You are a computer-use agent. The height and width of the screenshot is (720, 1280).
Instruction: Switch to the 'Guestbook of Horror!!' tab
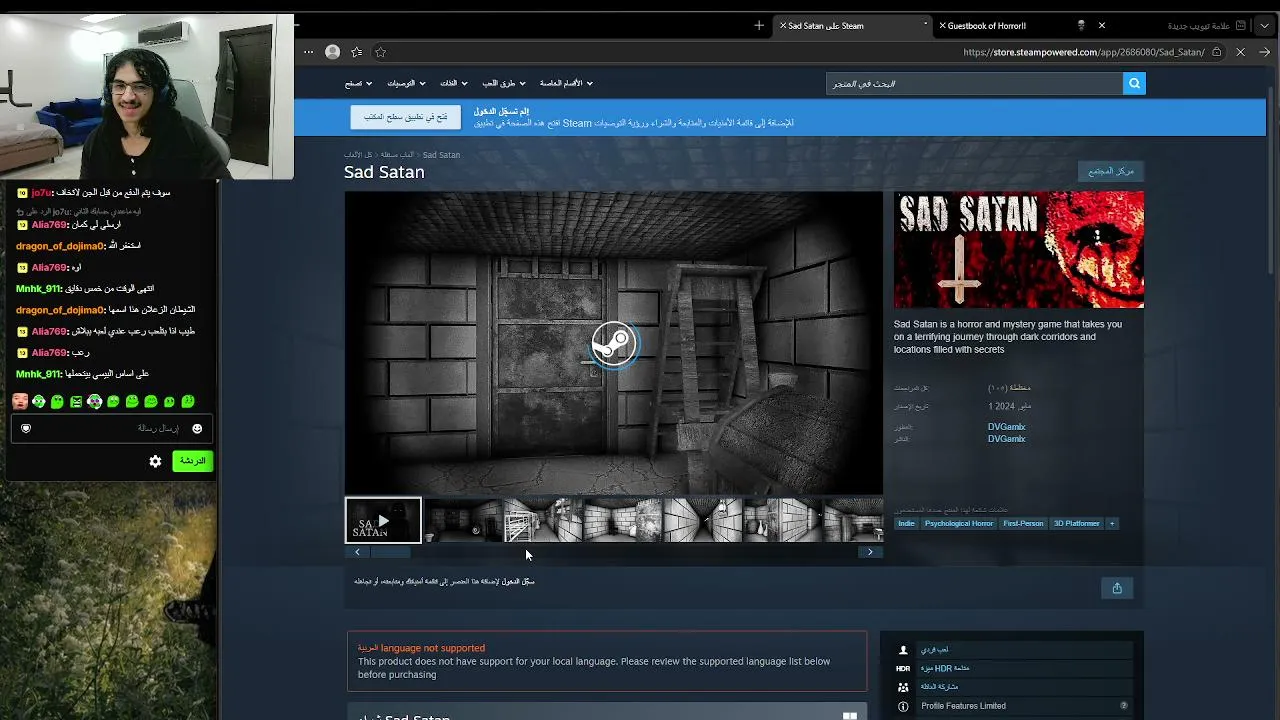click(x=1010, y=25)
